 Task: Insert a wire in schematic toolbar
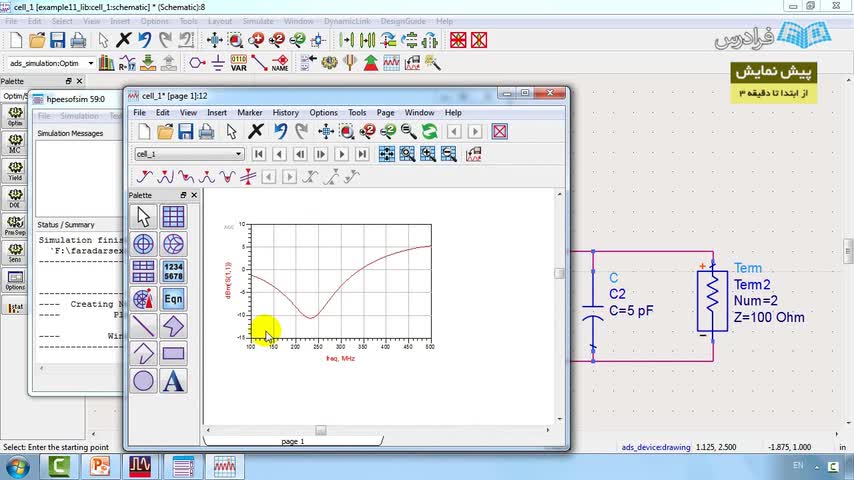point(259,63)
